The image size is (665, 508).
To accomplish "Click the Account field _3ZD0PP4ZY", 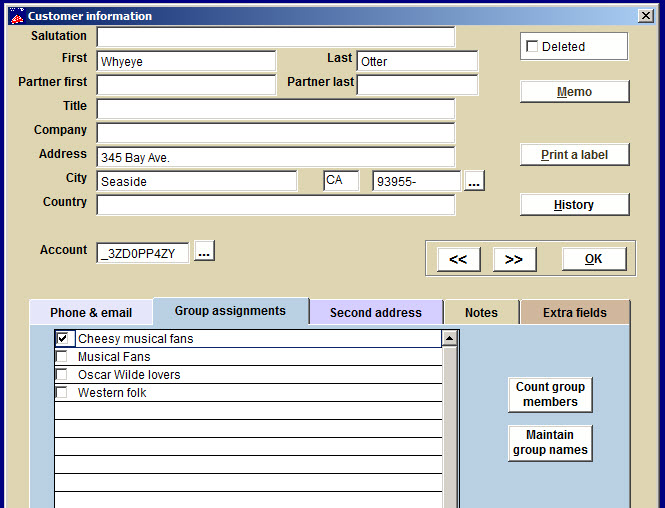I will (x=142, y=253).
